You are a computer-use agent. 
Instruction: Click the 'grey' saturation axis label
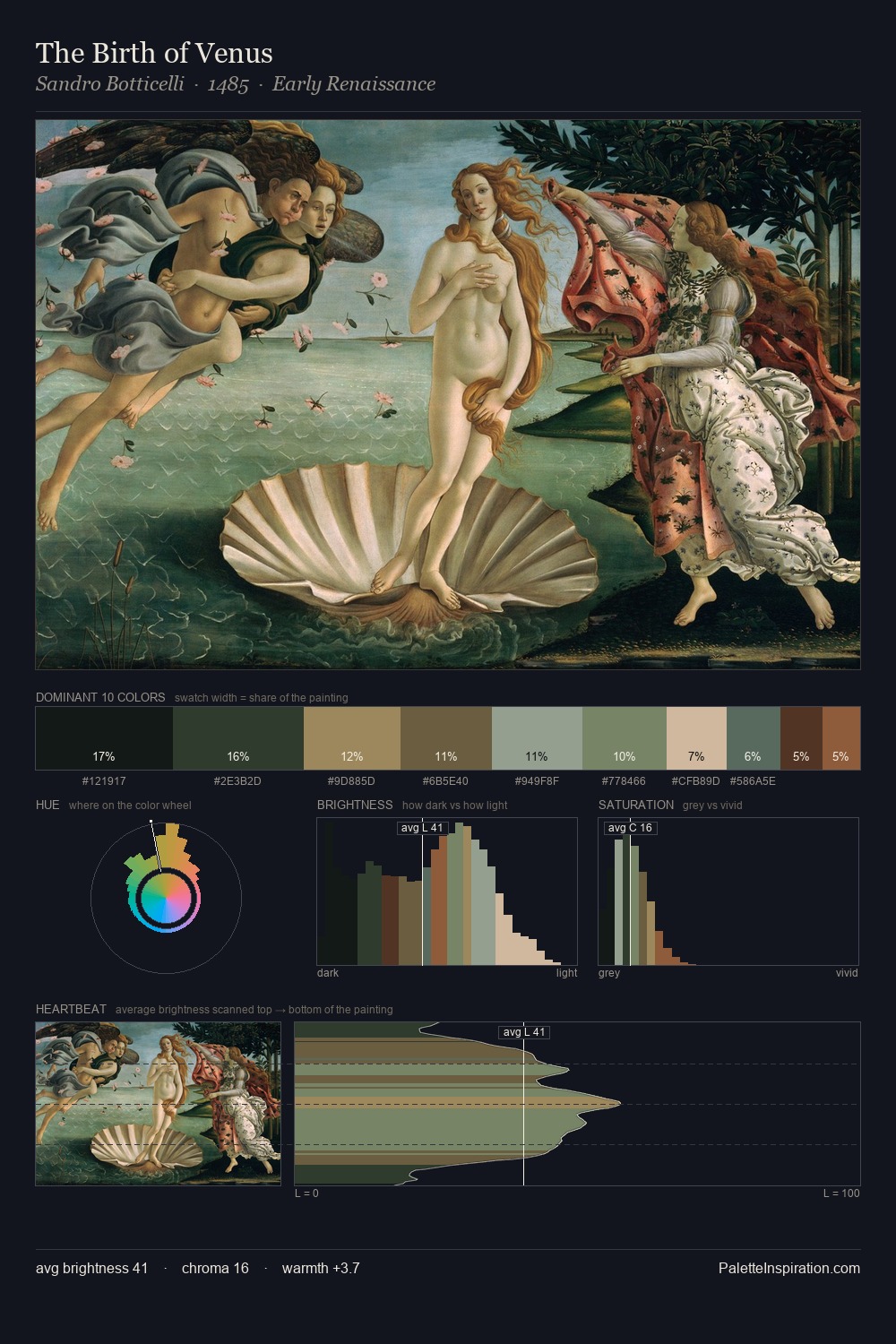[x=609, y=973]
